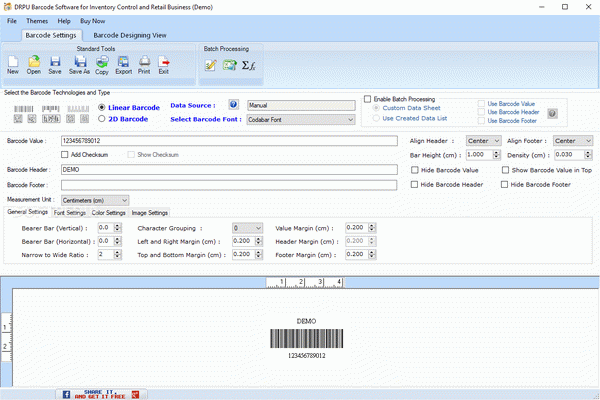Click the Export icon
The image size is (600, 400).
(124, 64)
